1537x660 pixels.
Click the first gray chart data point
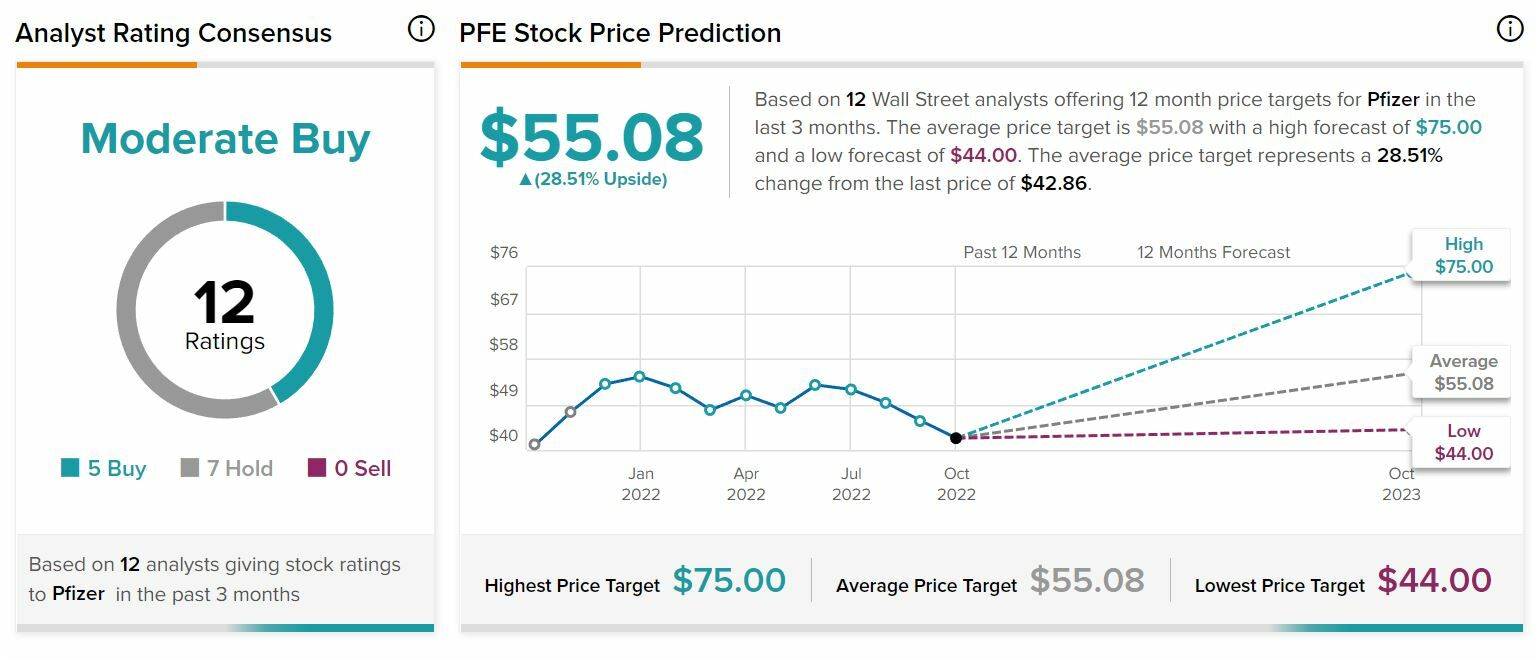535,444
